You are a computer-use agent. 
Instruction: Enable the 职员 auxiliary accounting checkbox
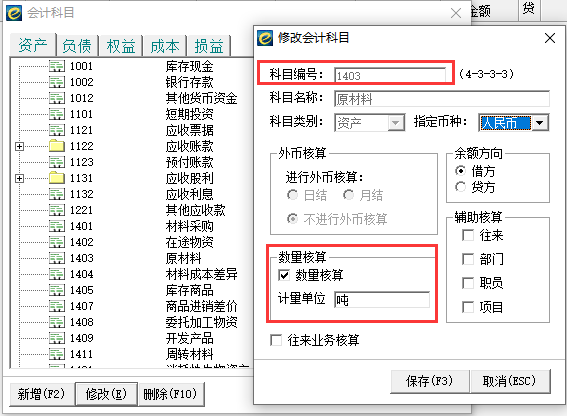click(x=468, y=283)
